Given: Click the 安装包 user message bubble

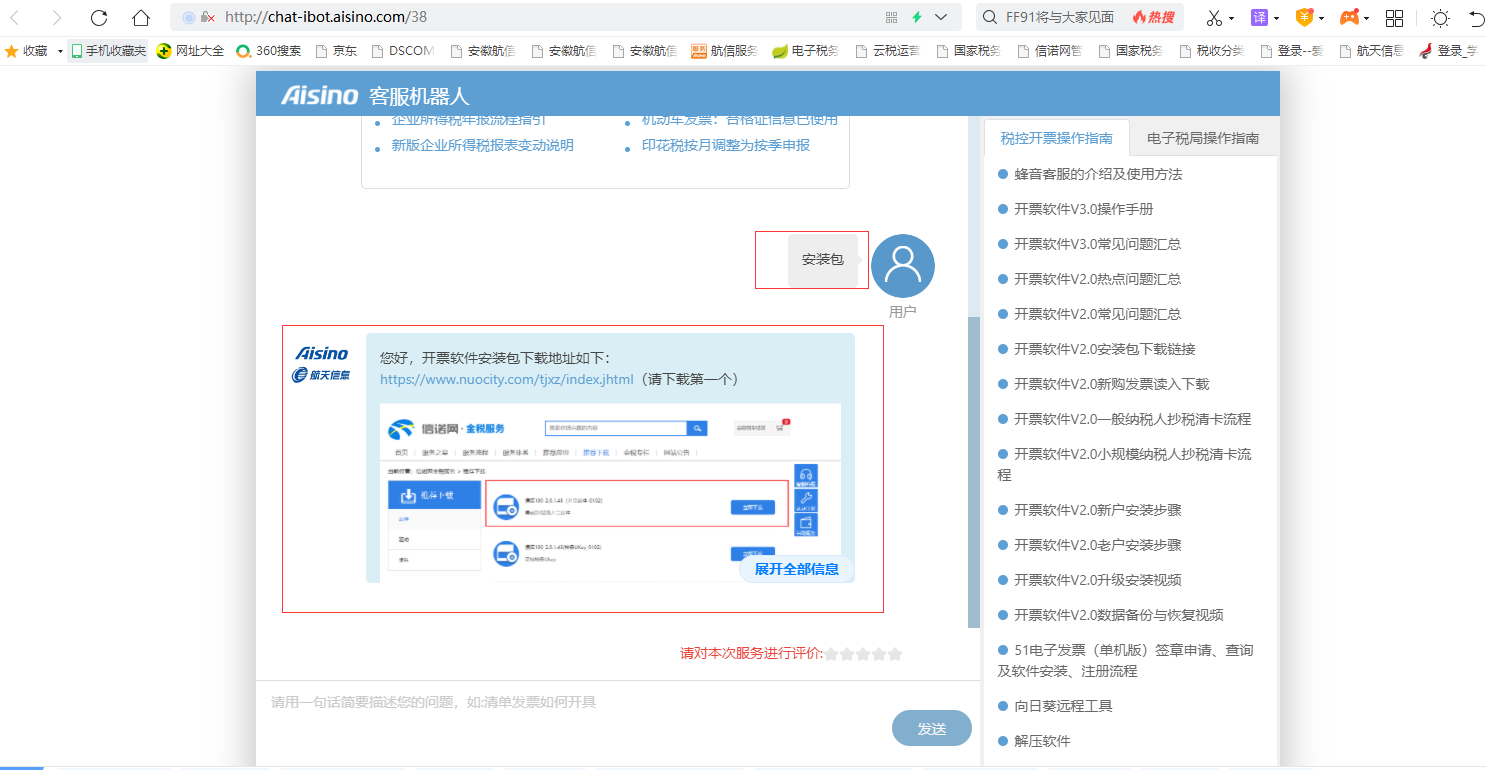Looking at the screenshot, I should [822, 260].
